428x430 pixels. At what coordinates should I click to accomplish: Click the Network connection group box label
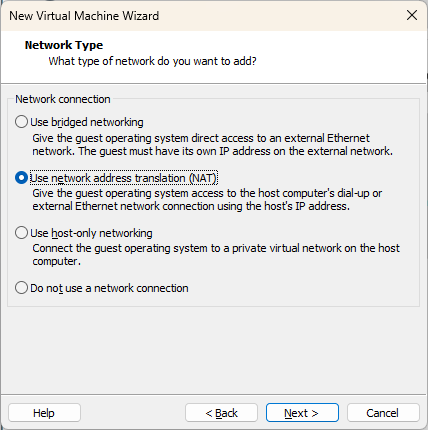pyautogui.click(x=63, y=99)
